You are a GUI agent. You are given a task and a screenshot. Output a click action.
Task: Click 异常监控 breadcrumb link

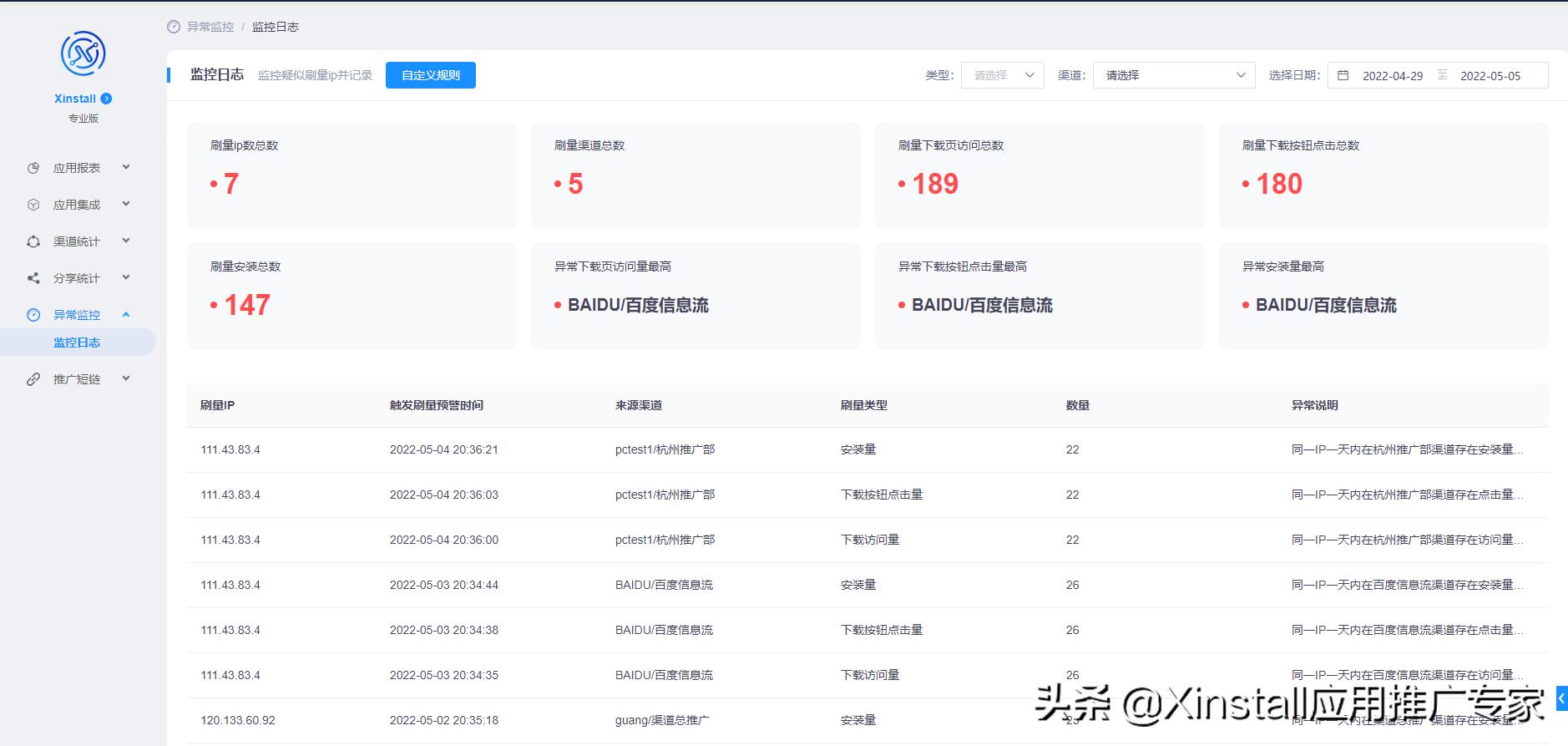(x=210, y=27)
